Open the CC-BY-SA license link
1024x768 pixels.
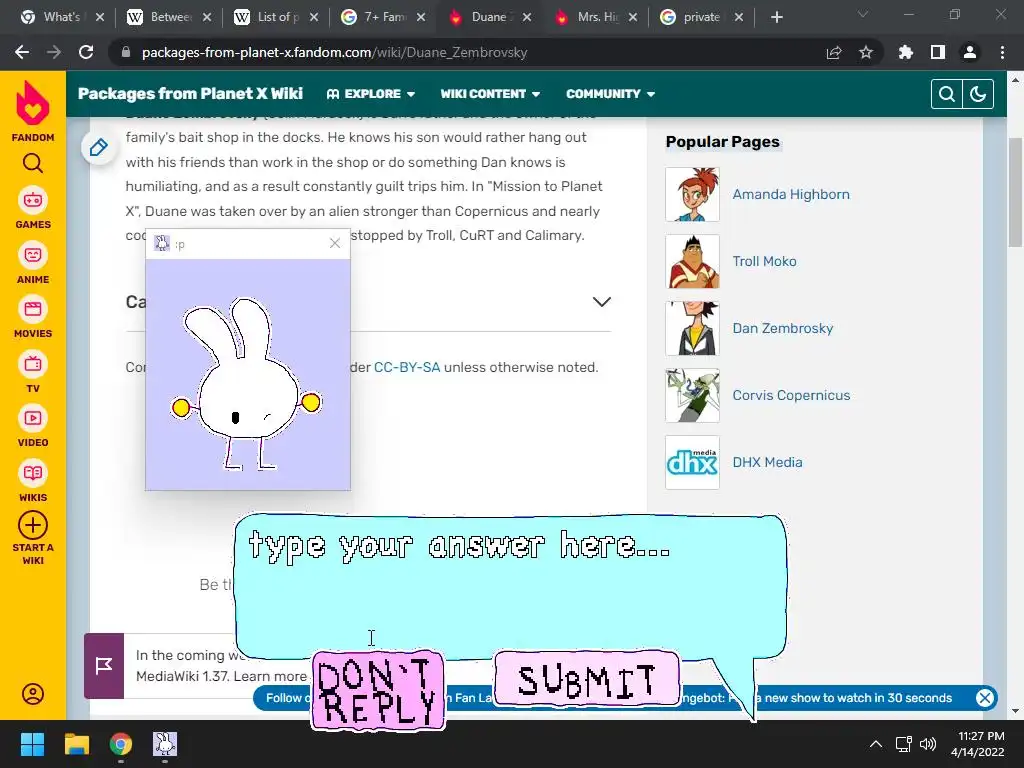click(407, 367)
